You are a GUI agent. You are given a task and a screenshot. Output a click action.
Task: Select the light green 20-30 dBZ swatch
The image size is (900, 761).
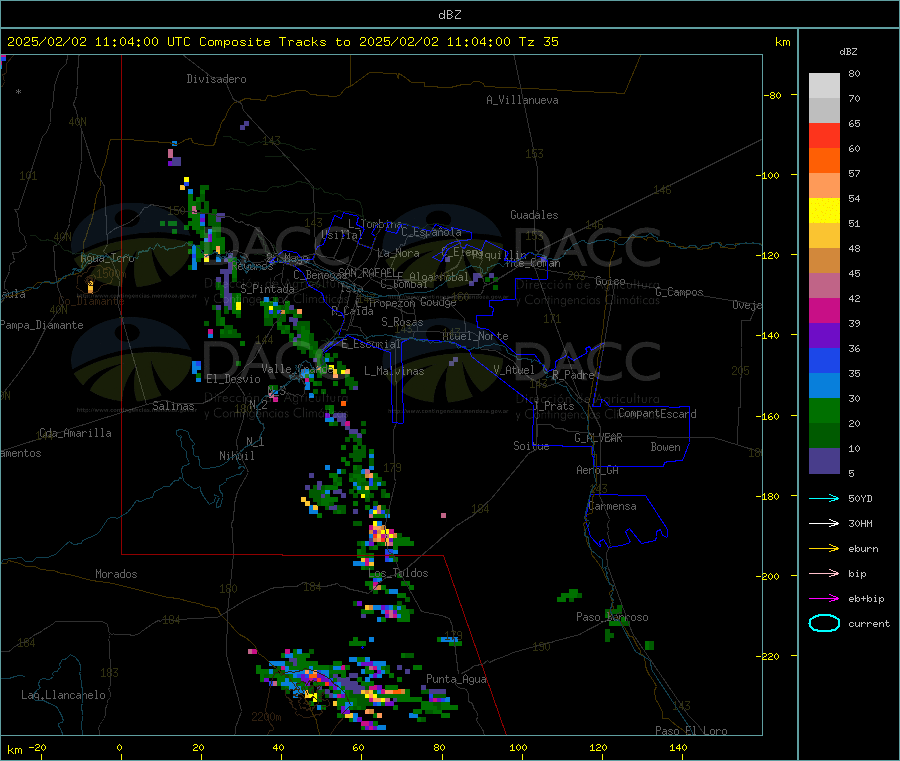pos(824,410)
